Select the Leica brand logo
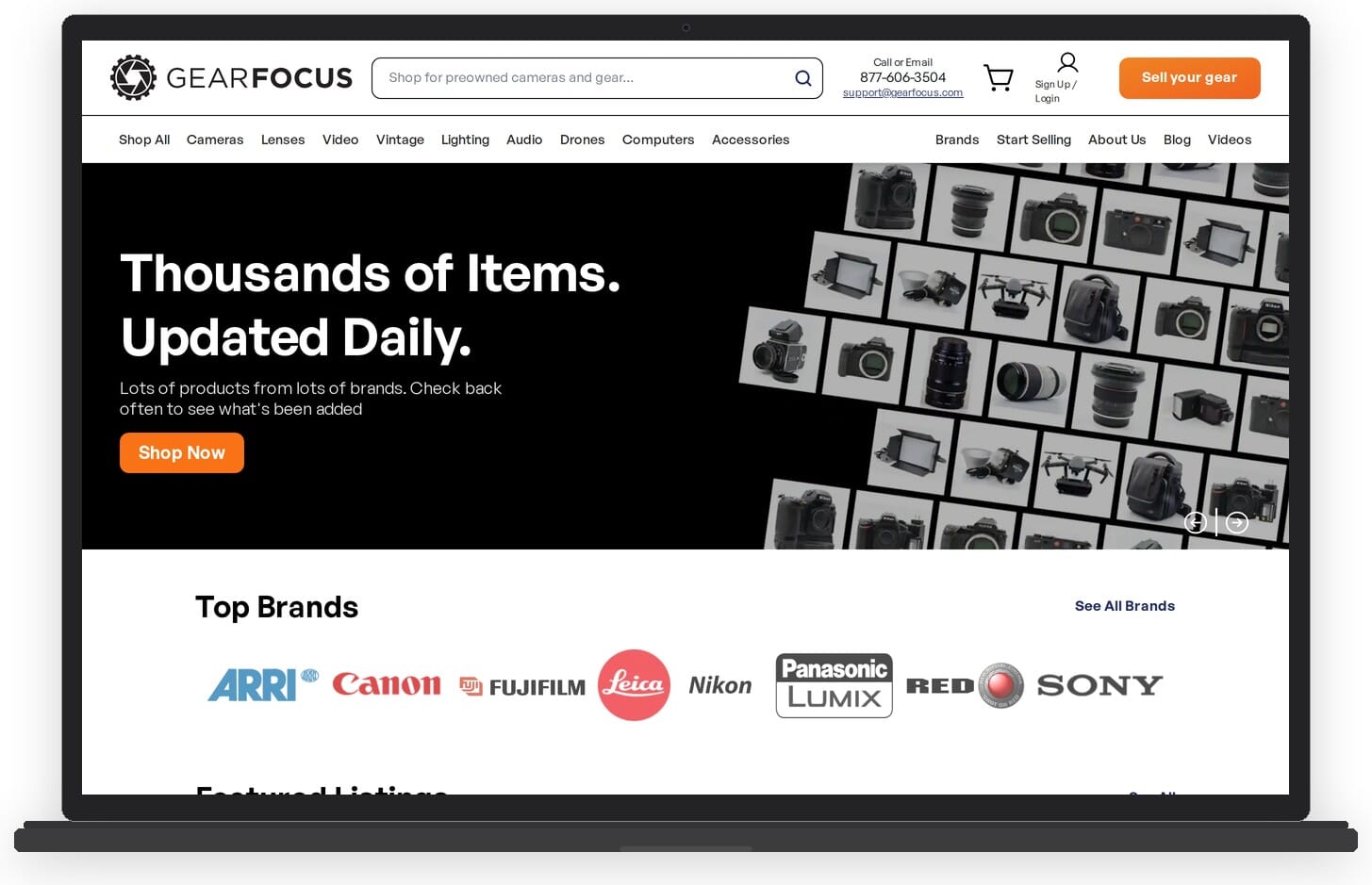 [x=634, y=685]
